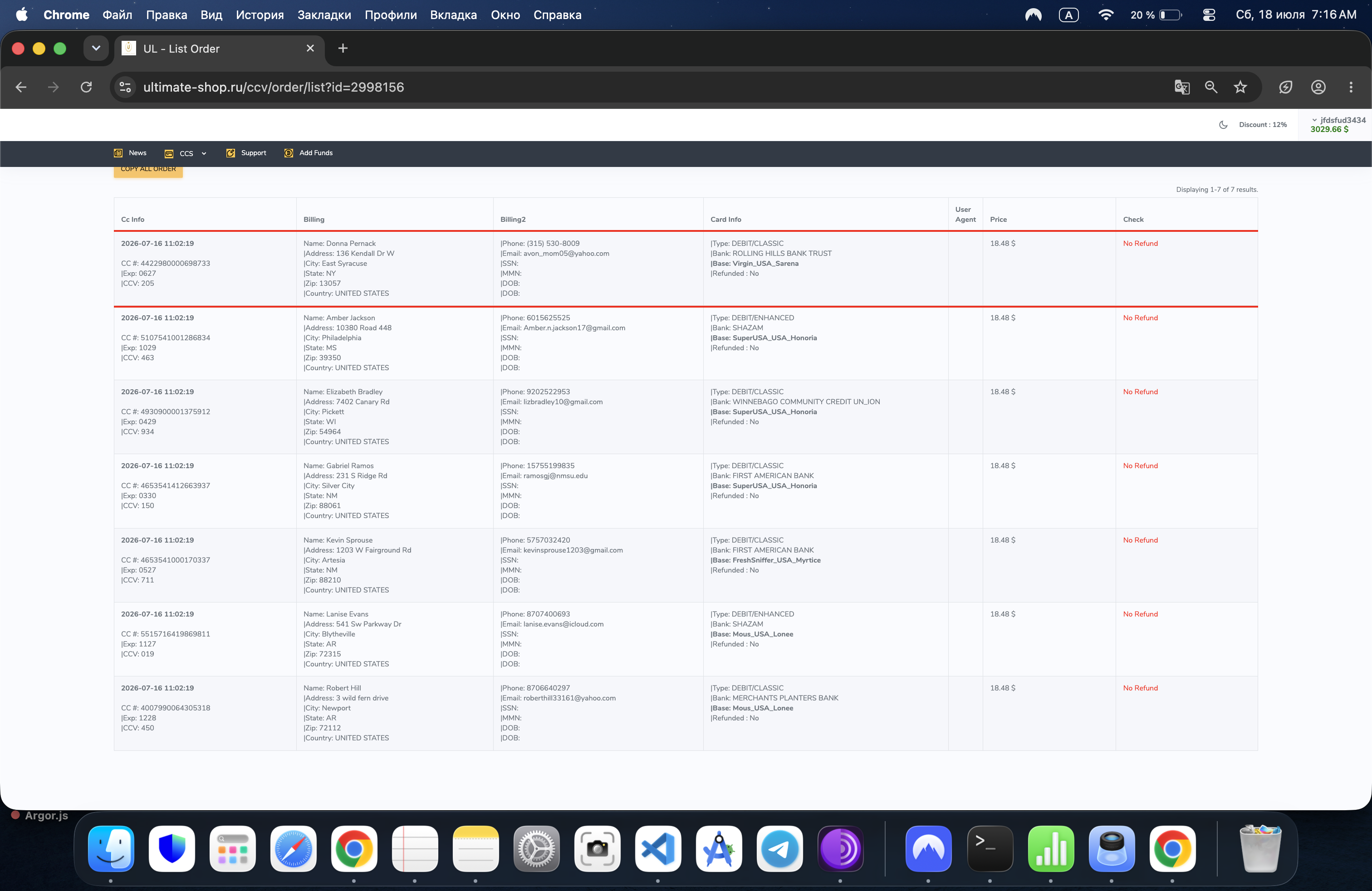Click the Billing2 column header

click(x=513, y=220)
